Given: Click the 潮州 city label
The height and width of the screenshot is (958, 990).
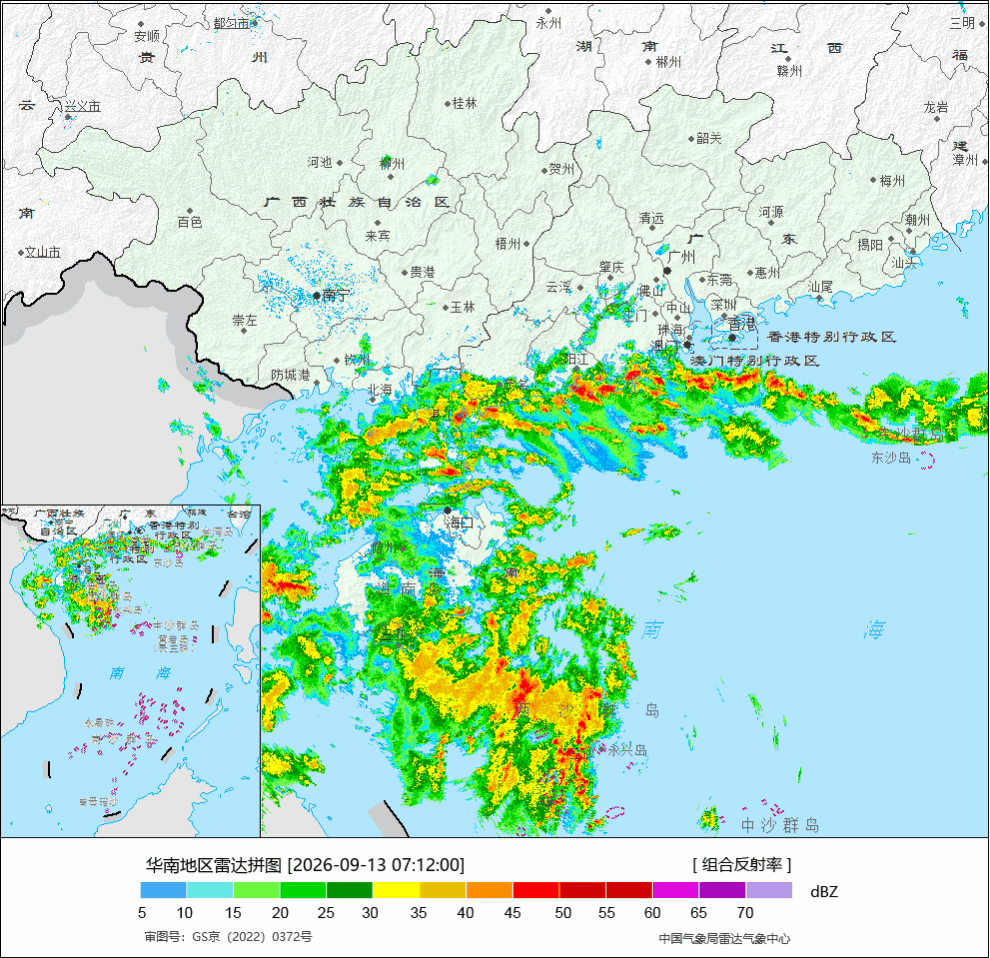Looking at the screenshot, I should 917,220.
